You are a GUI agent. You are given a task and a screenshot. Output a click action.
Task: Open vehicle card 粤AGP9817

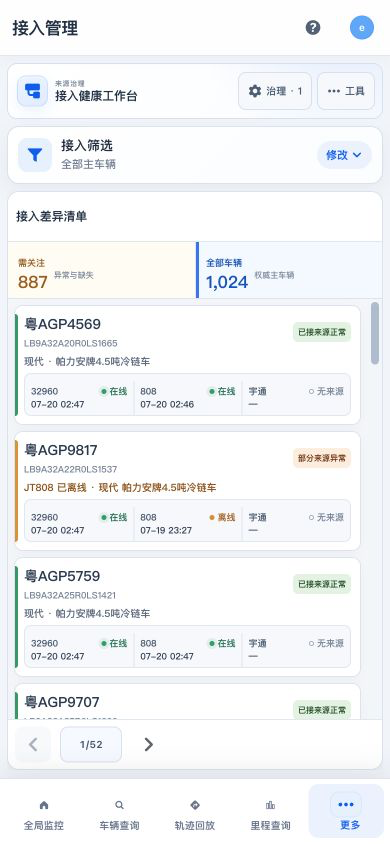click(187, 491)
